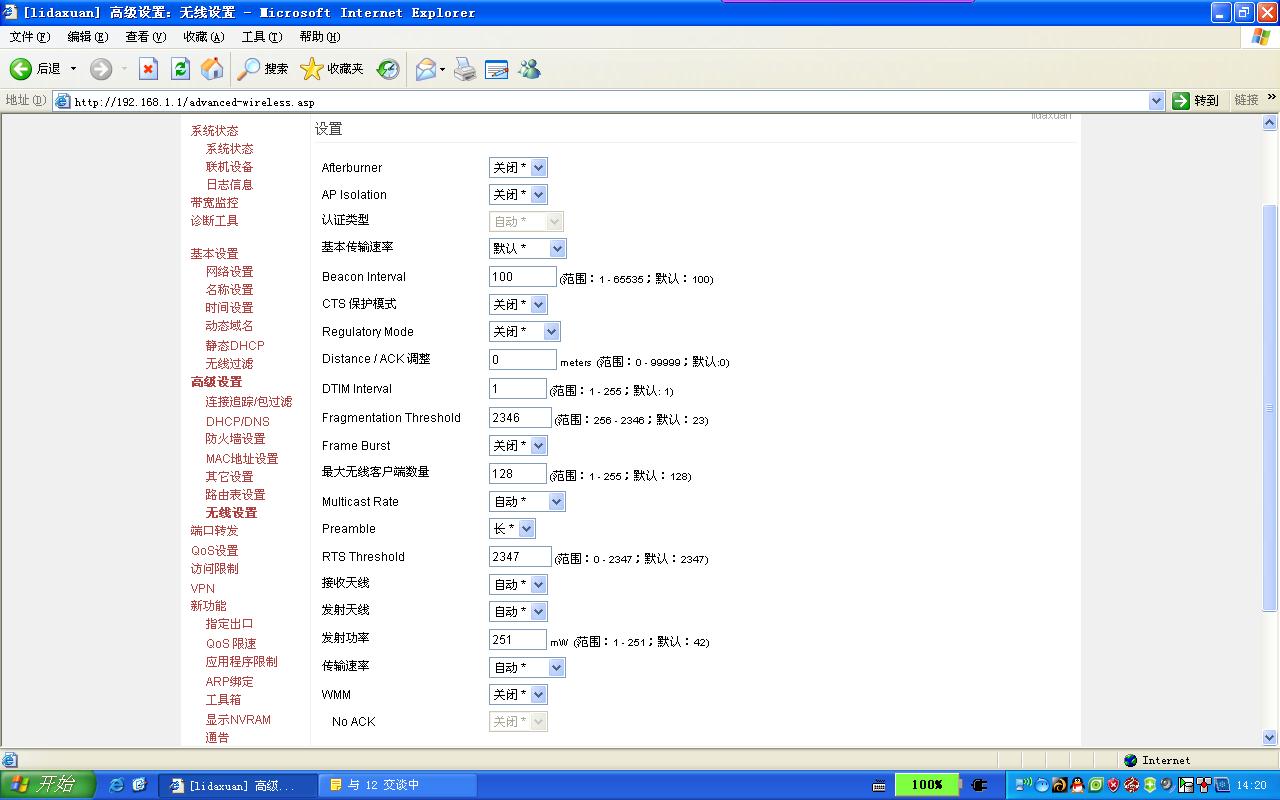Screen dimensions: 1280x800
Task: Open 日志信息 sidebar link
Action: tap(229, 185)
